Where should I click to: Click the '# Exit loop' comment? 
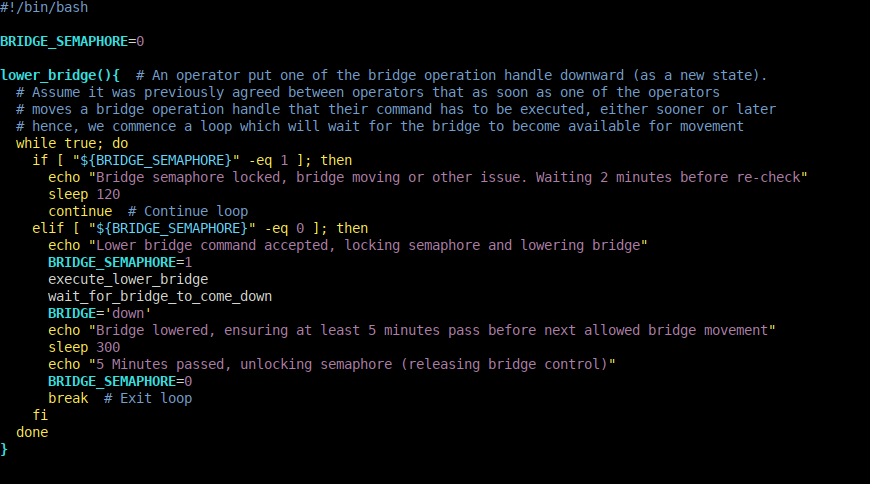click(x=148, y=398)
